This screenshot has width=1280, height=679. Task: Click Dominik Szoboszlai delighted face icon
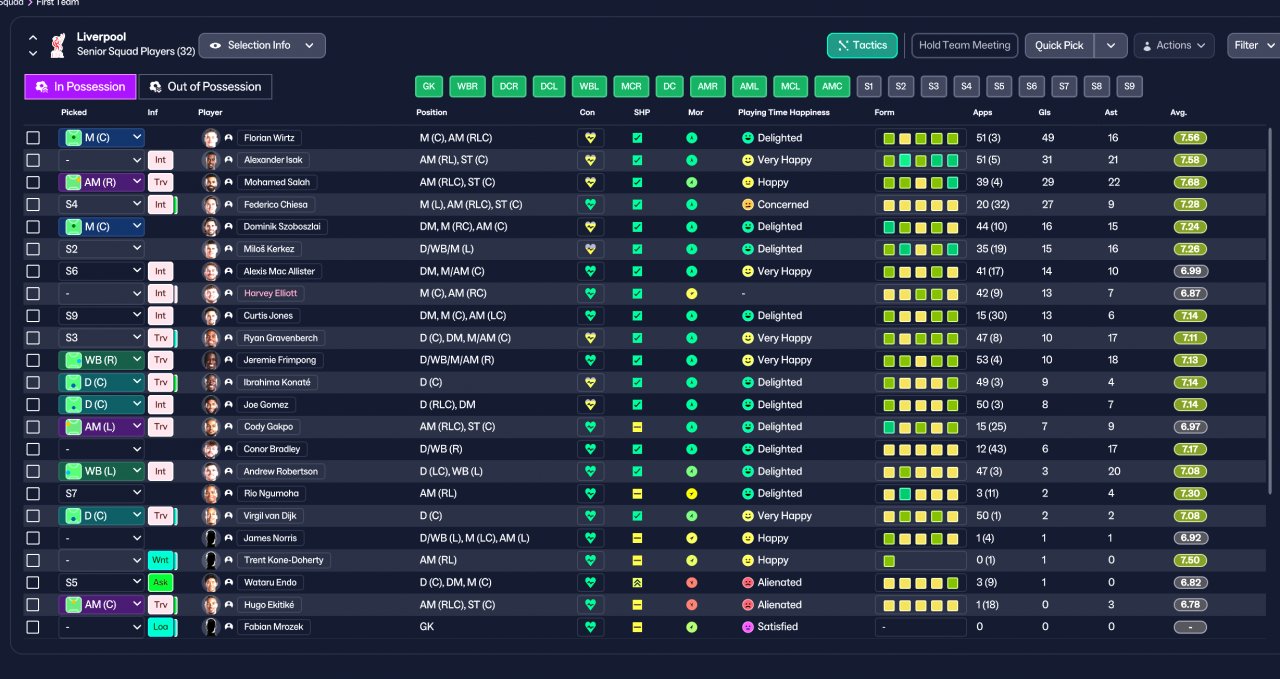pyautogui.click(x=747, y=227)
